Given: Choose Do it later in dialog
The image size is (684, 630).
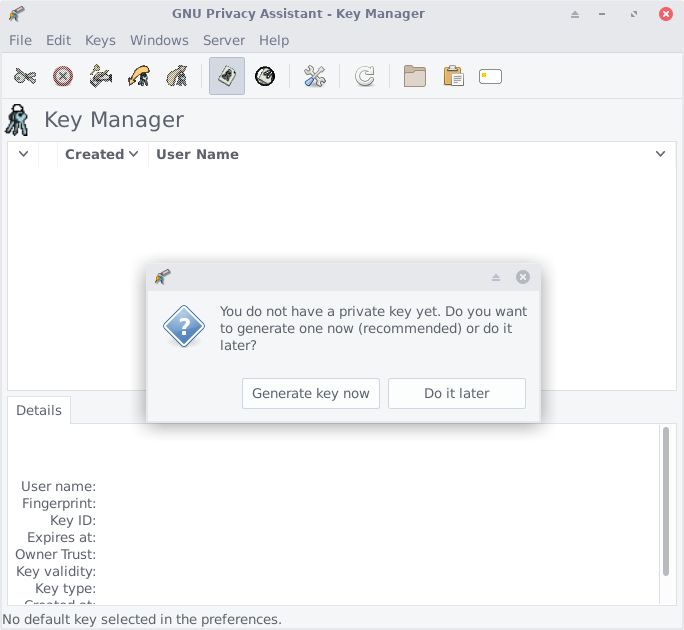Looking at the screenshot, I should tap(456, 393).
